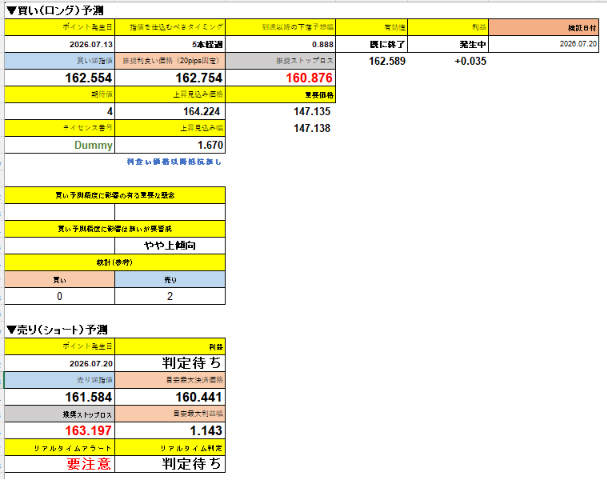Select the verification date cell '2026.07.20' at right

[544, 44]
